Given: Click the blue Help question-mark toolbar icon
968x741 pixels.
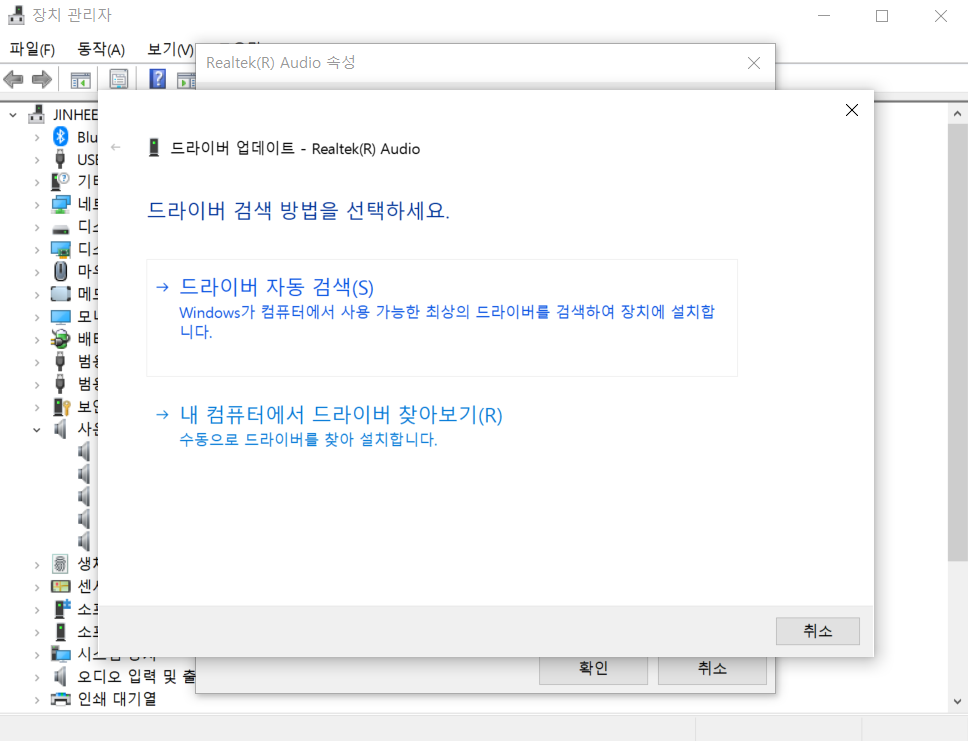Looking at the screenshot, I should click(x=157, y=79).
